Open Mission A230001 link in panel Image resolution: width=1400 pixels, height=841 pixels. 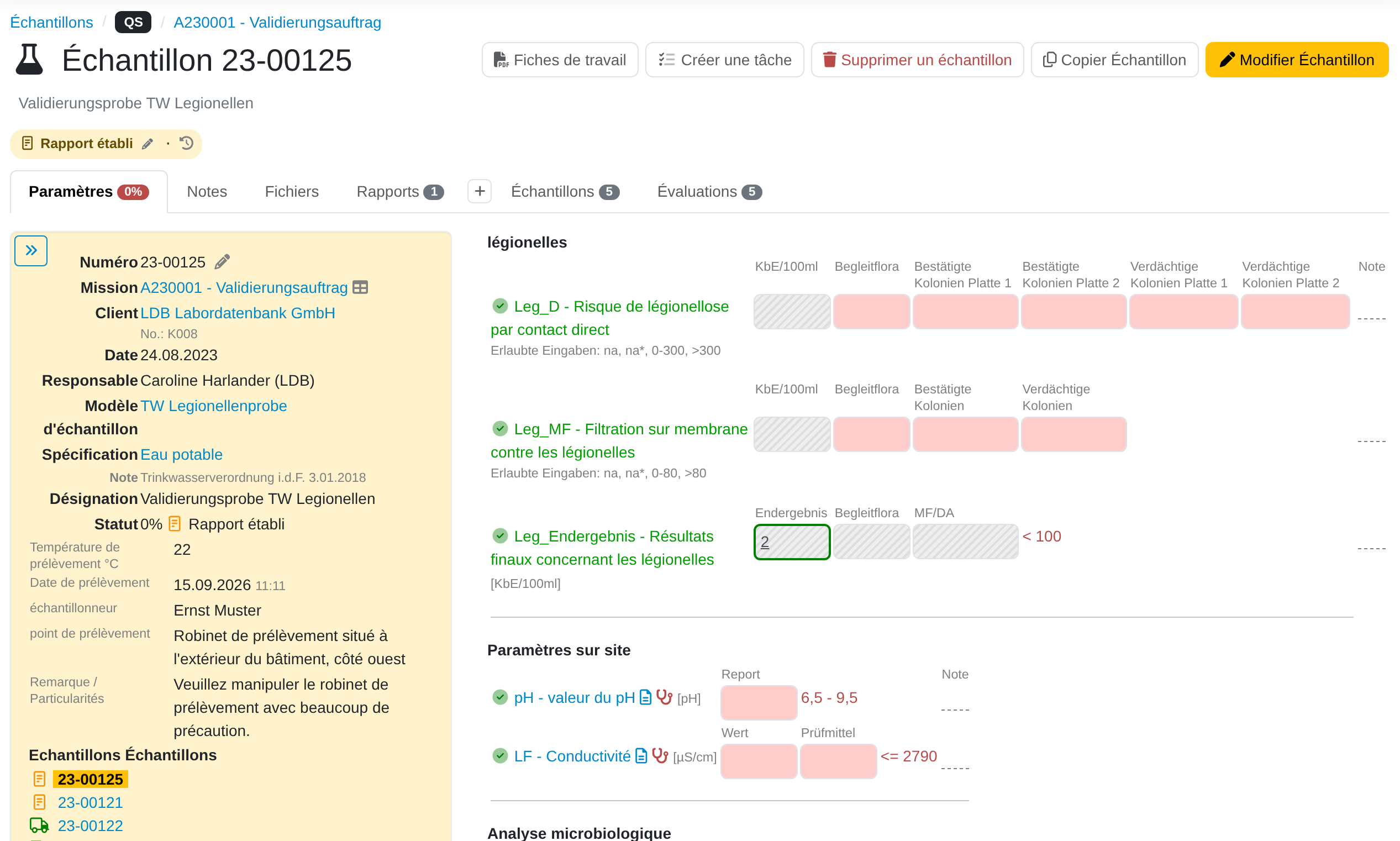tap(244, 288)
